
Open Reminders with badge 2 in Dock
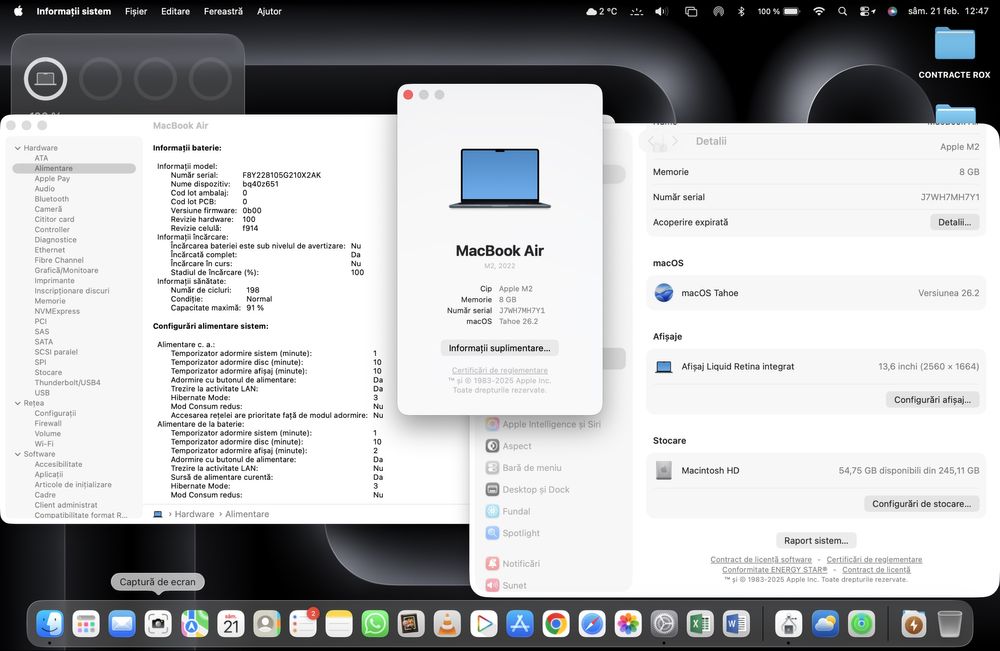(303, 624)
